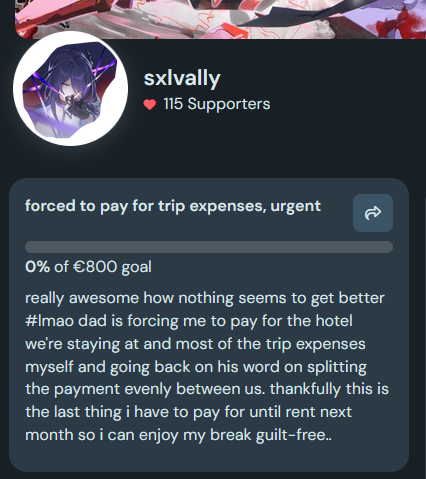426x479 pixels.
Task: Click the bold 0% progress figure
Action: (x=37, y=267)
